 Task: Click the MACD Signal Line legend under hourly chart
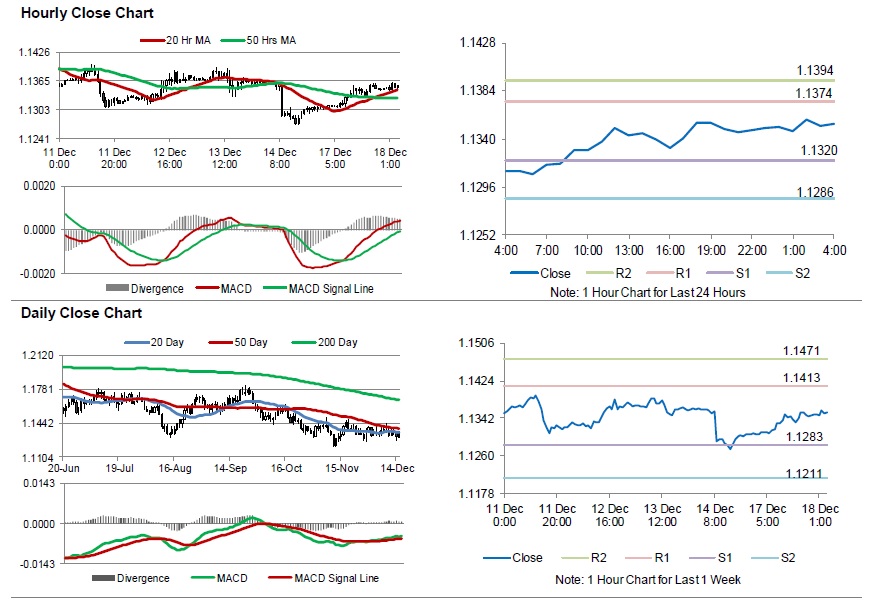[331, 289]
